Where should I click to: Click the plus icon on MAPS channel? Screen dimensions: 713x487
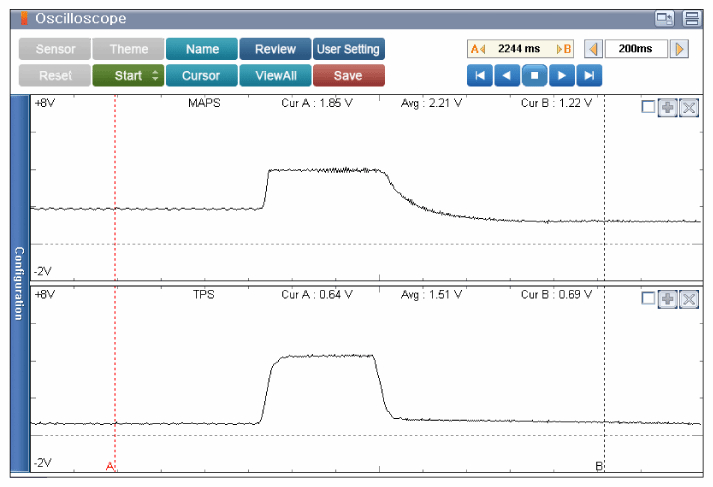(668, 107)
